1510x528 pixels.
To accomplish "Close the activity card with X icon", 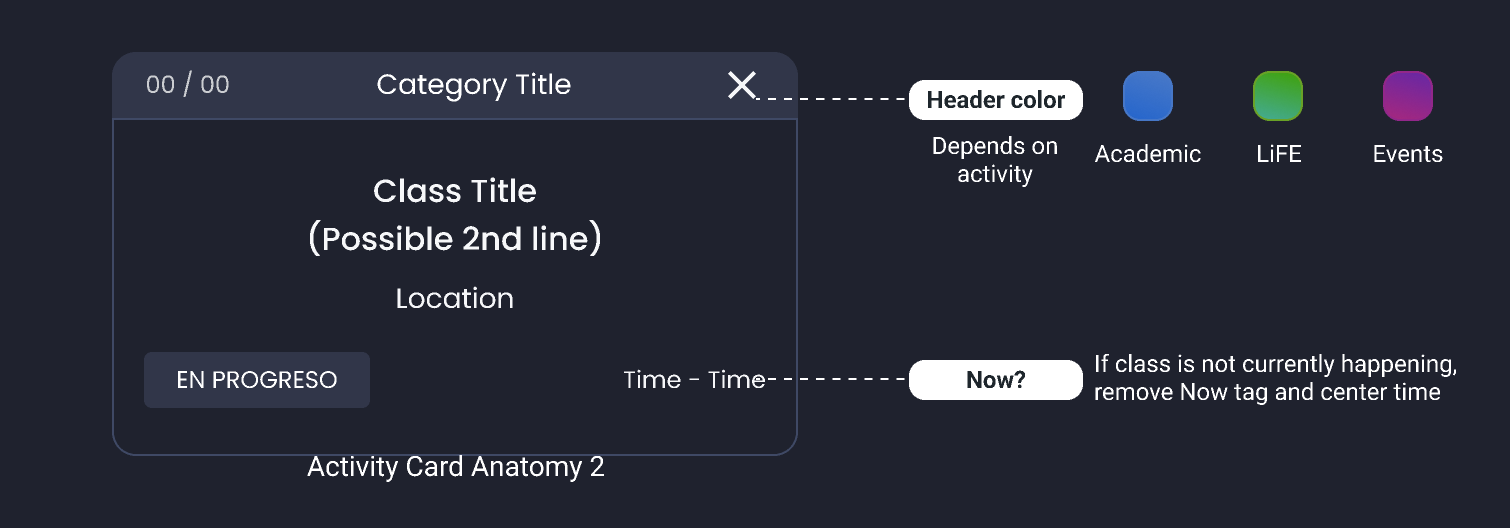I will (x=741, y=85).
